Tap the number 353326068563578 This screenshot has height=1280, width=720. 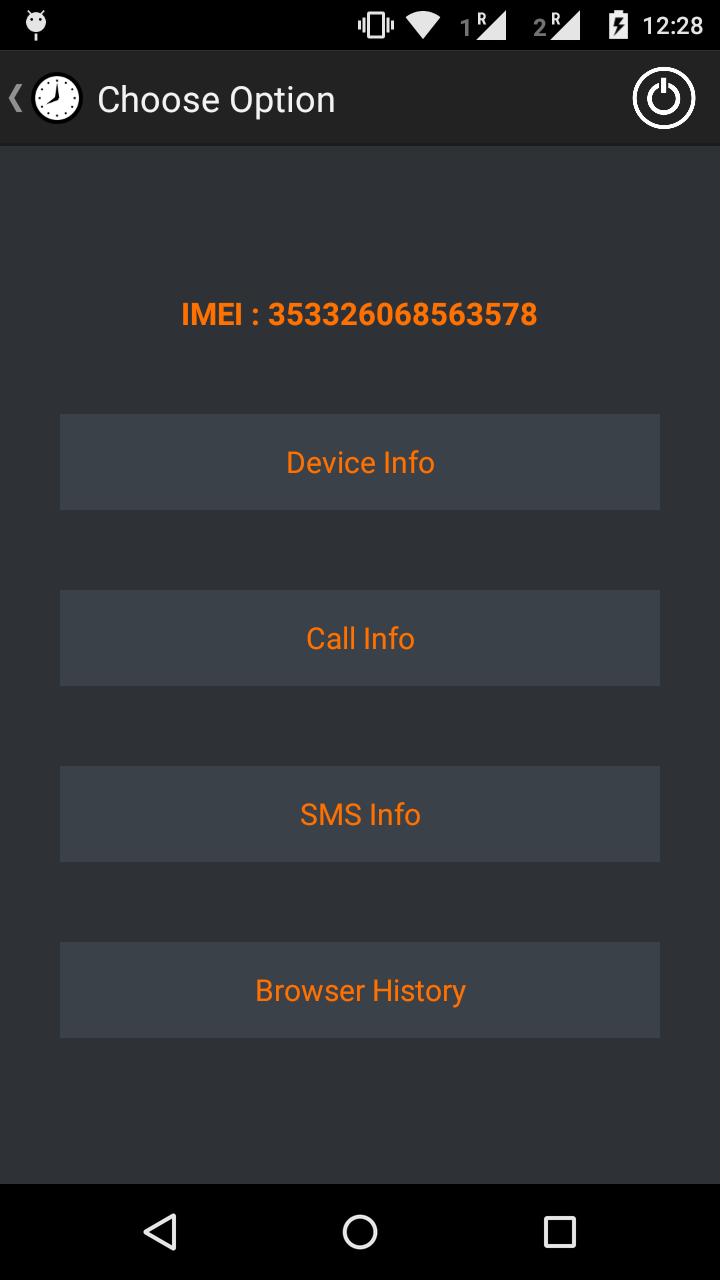(402, 315)
